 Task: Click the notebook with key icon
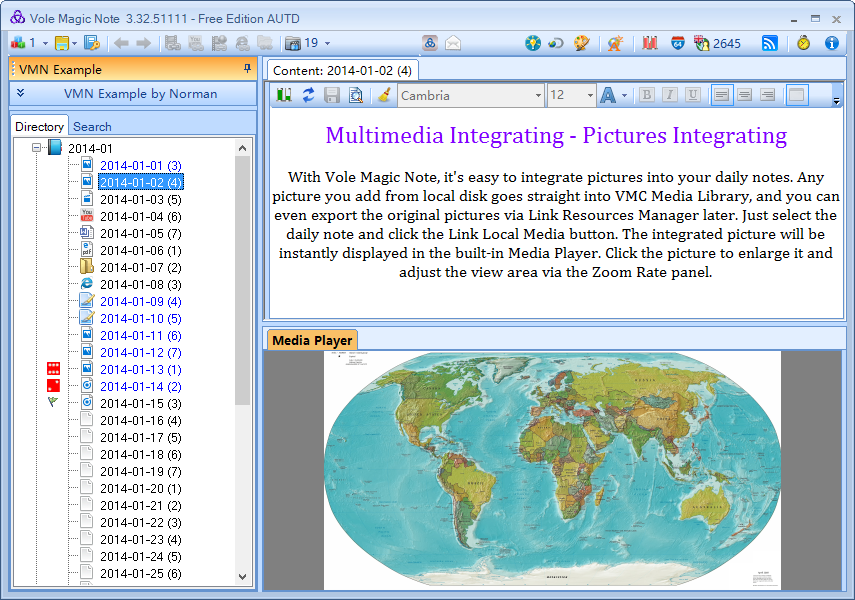92,43
